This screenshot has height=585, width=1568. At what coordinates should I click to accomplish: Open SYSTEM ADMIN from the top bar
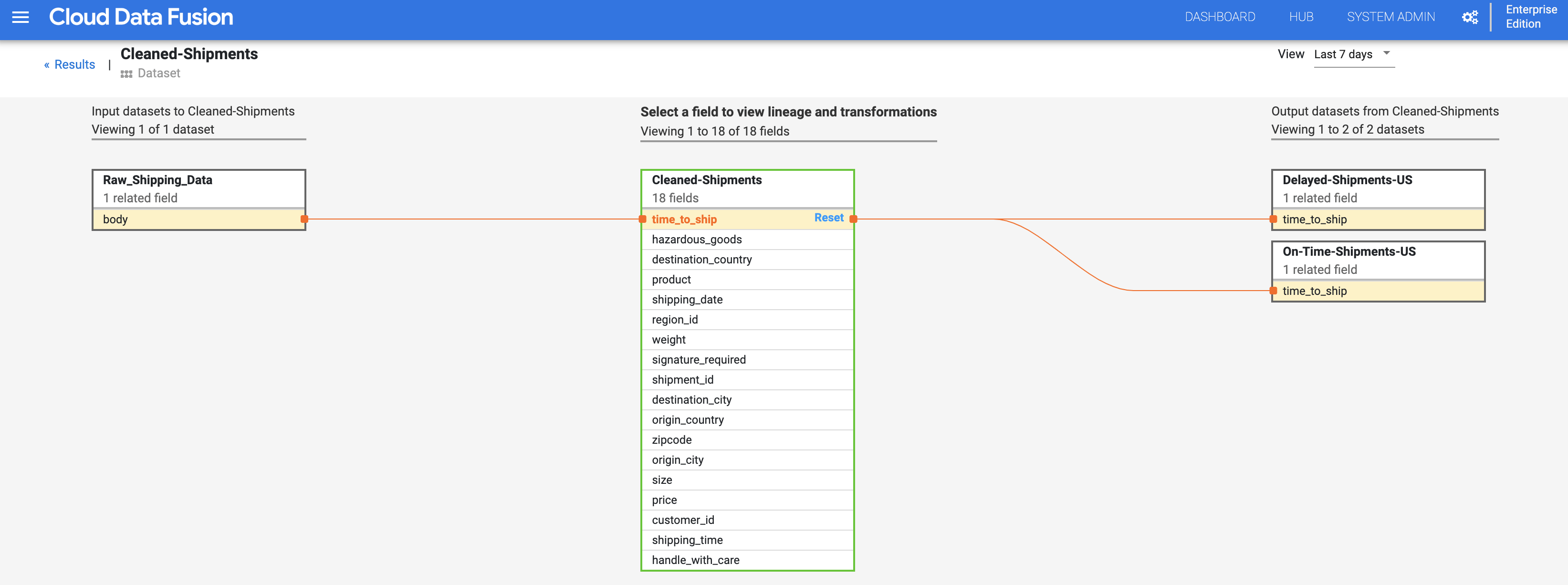(x=1391, y=17)
